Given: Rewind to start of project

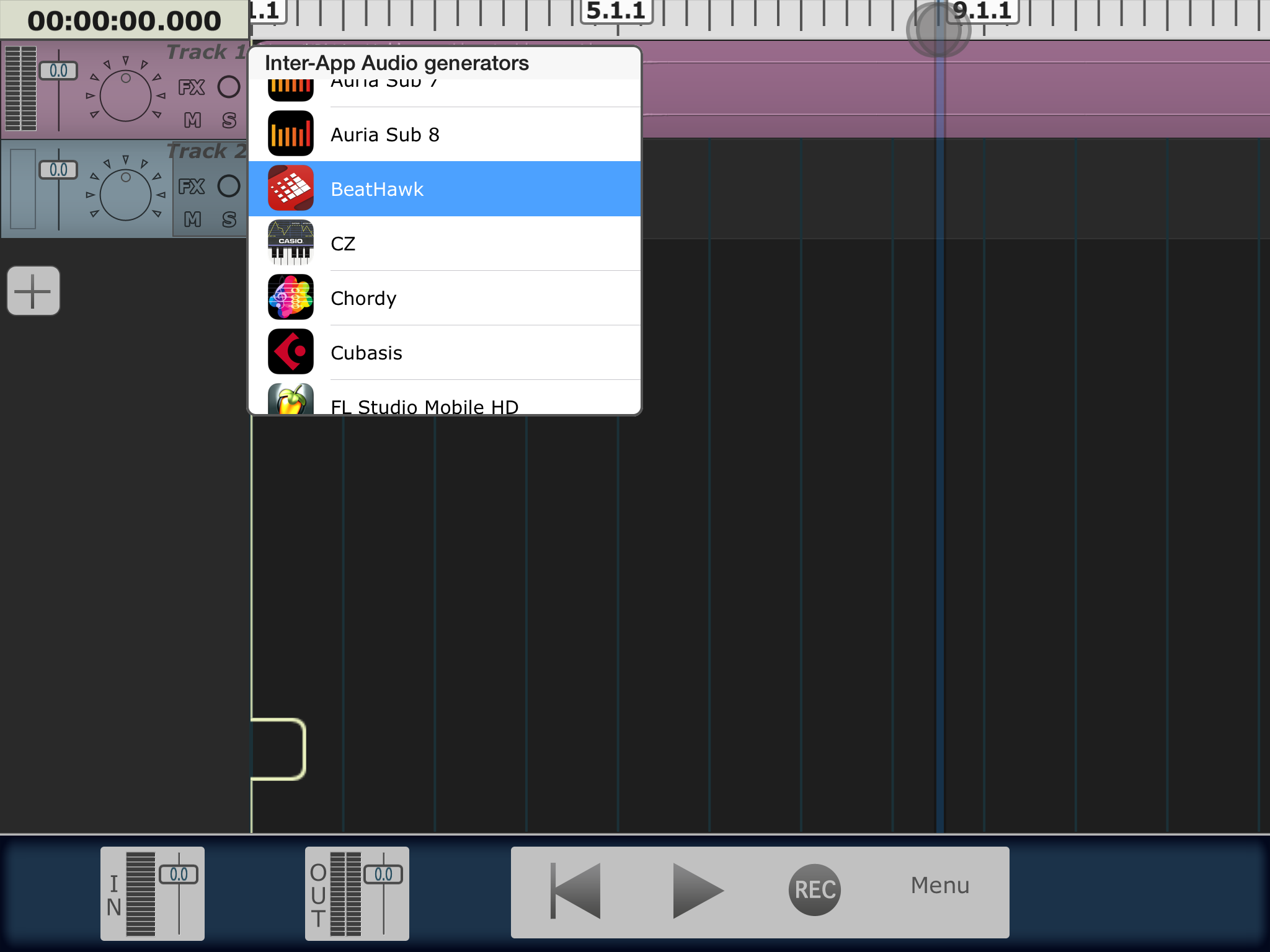Looking at the screenshot, I should pyautogui.click(x=575, y=891).
